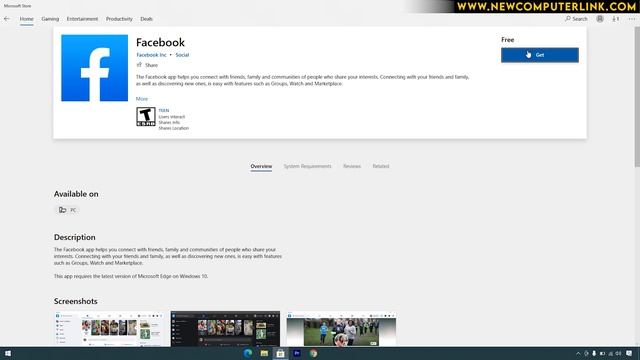Switch to the Gaming tab
This screenshot has width=640, height=360.
click(x=50, y=19)
